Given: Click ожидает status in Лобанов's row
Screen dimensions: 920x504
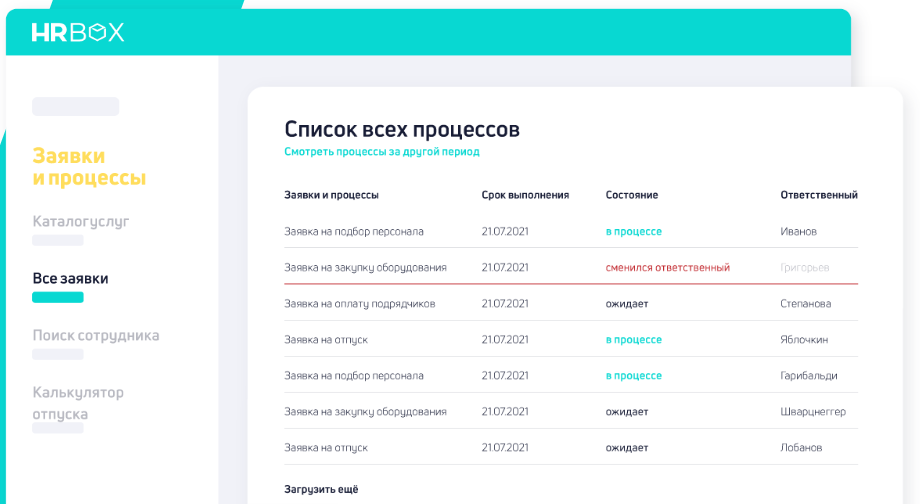Looking at the screenshot, I should 627,448.
